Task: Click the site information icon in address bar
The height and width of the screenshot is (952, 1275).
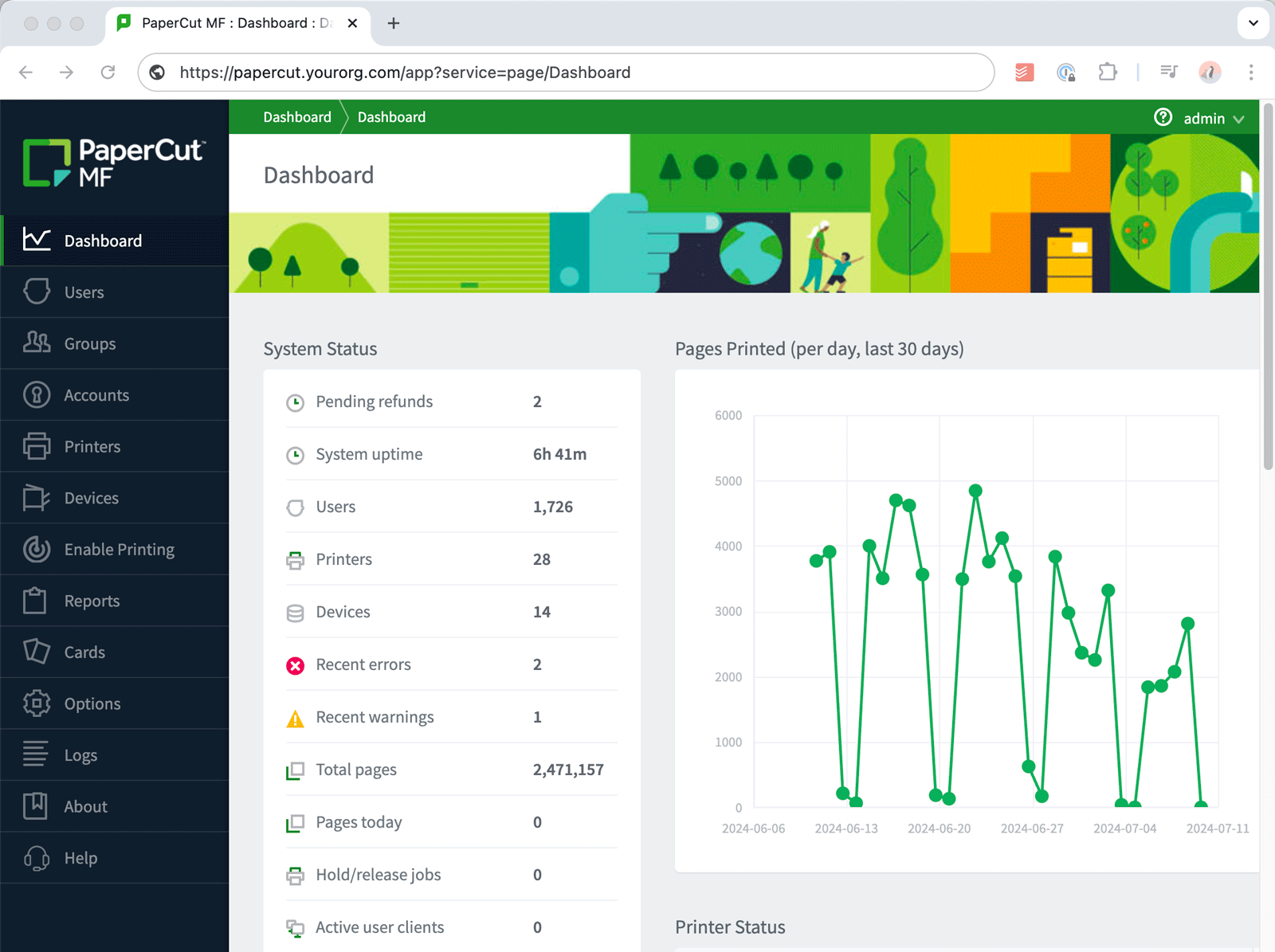Action: 158,72
